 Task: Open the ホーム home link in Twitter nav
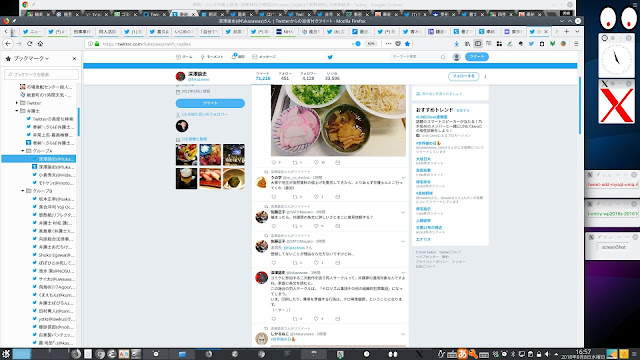(x=184, y=57)
